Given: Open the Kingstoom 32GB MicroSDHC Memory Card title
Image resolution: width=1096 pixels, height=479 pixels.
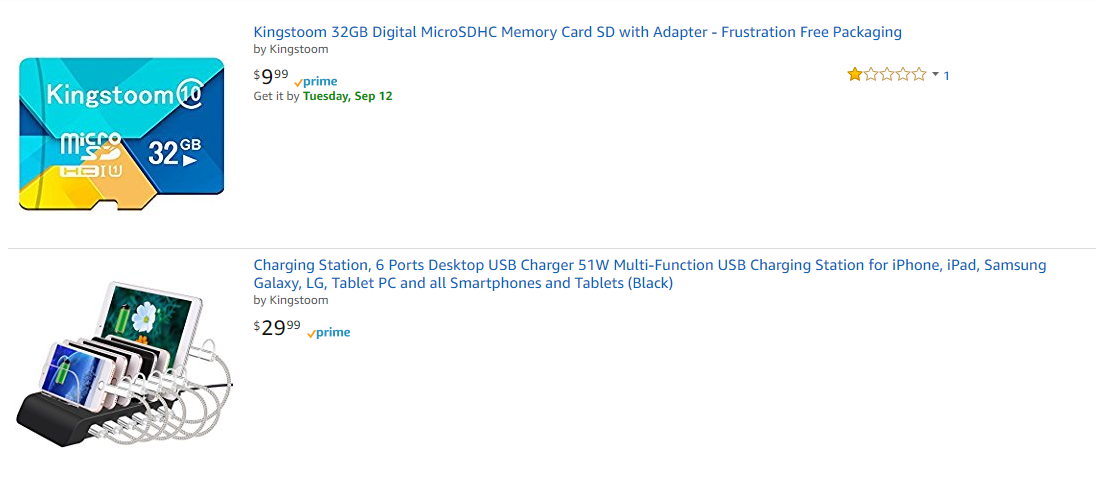Looking at the screenshot, I should [x=577, y=32].
